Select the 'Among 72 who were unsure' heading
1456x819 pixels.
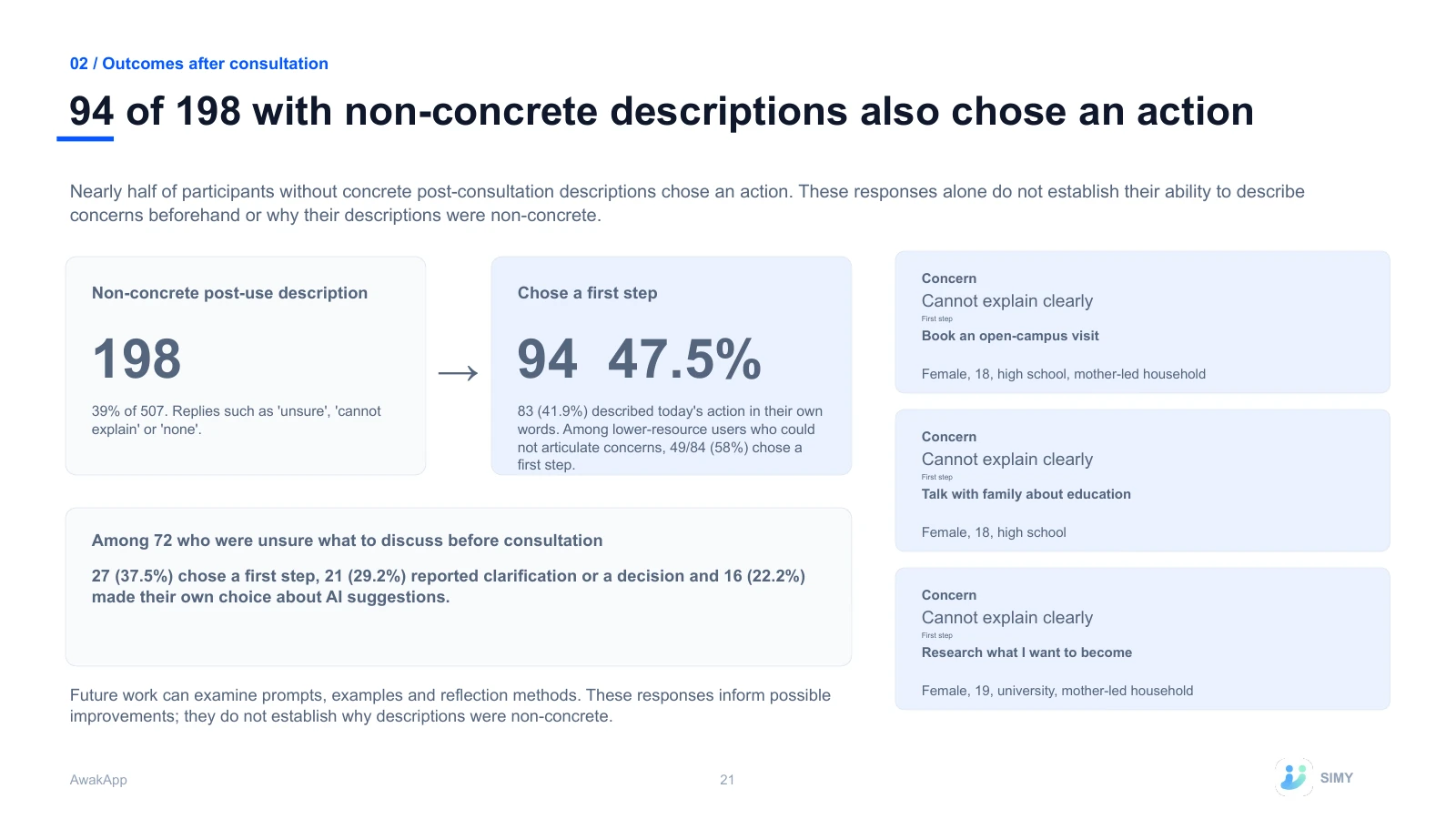point(347,541)
